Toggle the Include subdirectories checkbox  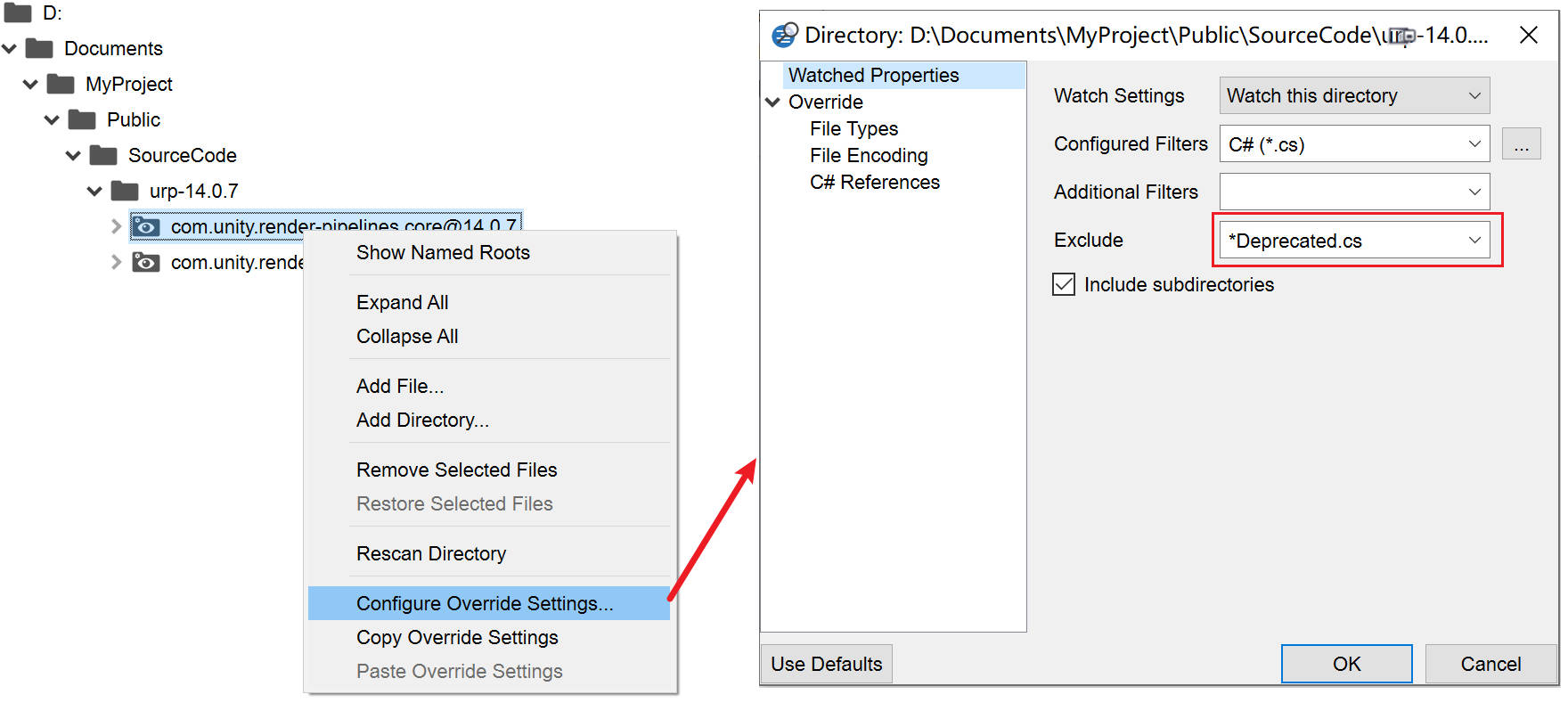pos(1064,284)
